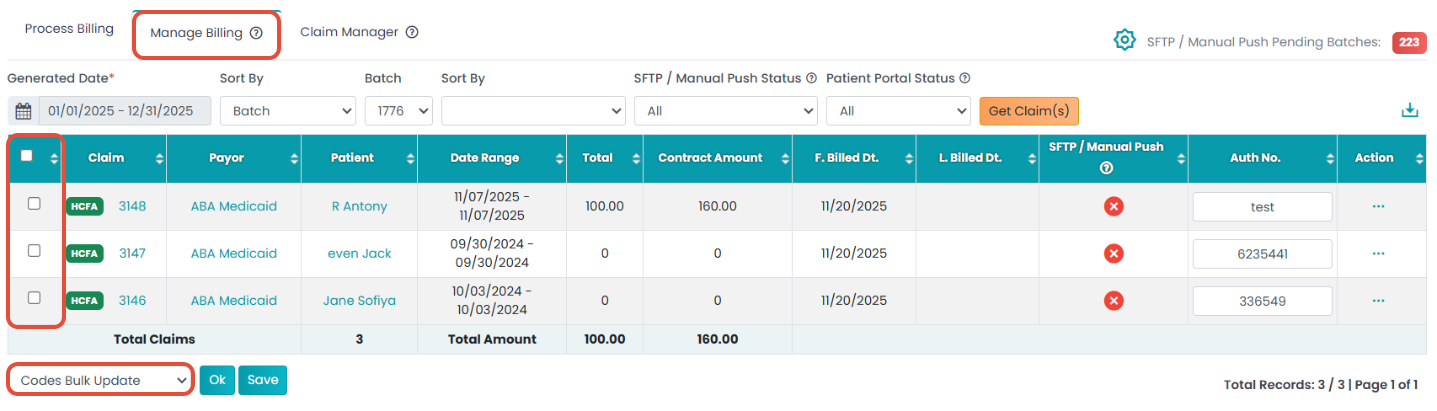The width and height of the screenshot is (1437, 411).
Task: Click the Patient Portal Status help icon
Action: point(964,78)
